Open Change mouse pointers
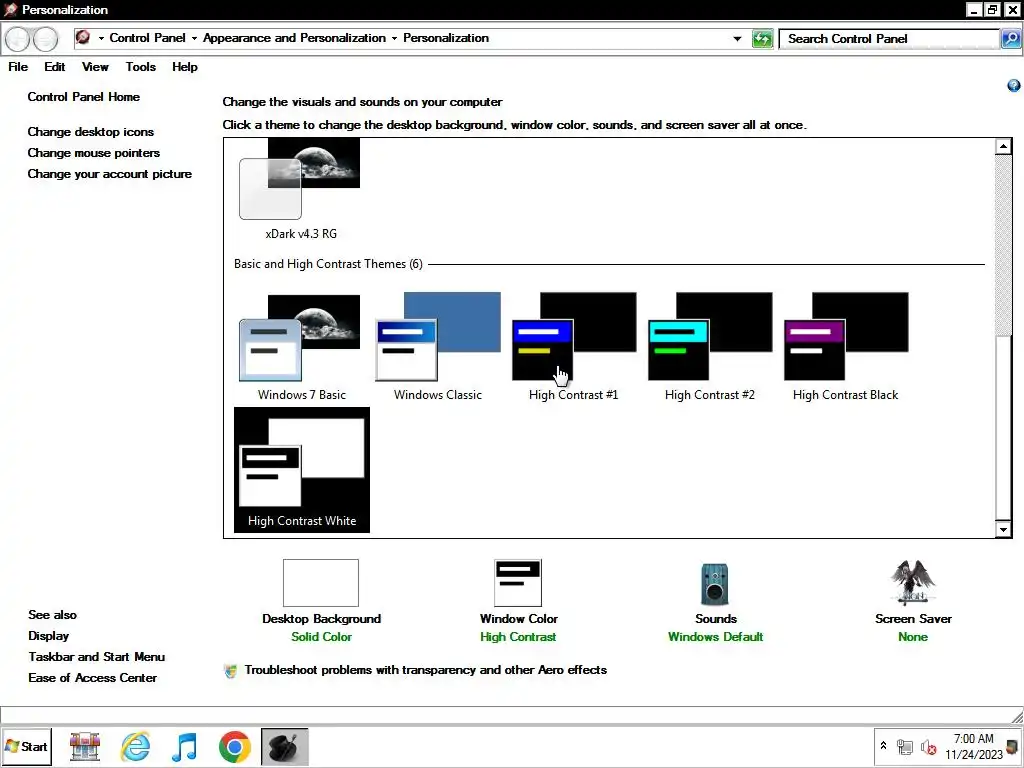This screenshot has width=1024, height=768. 93,153
